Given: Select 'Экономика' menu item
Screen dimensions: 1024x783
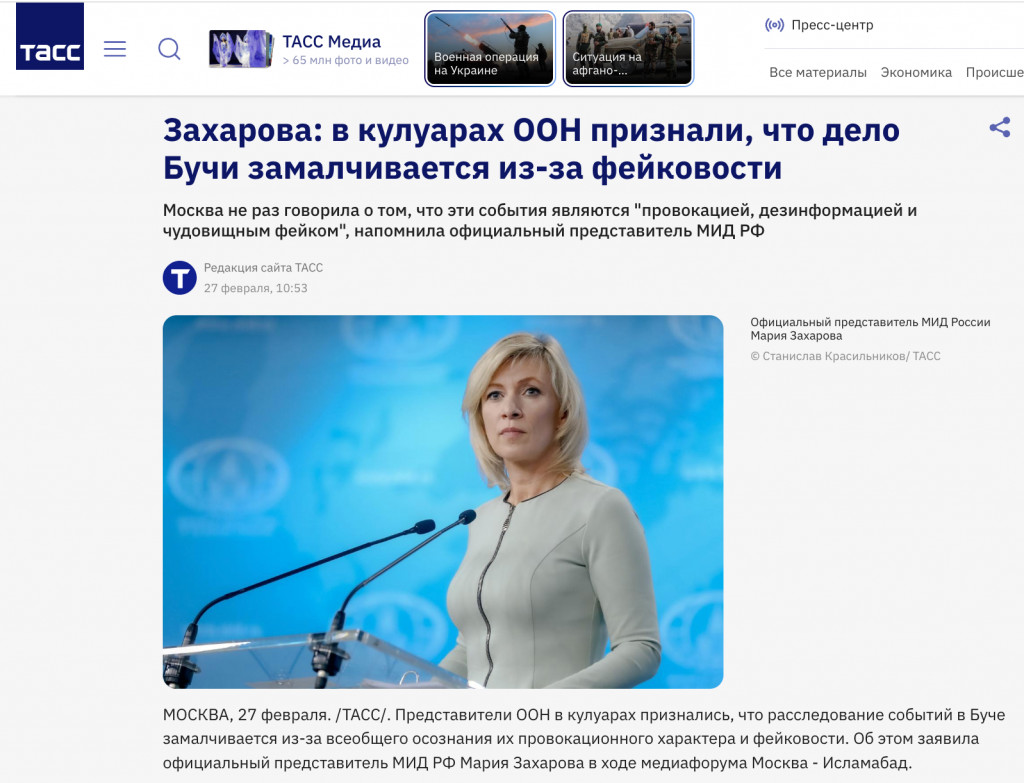Looking at the screenshot, I should (916, 72).
